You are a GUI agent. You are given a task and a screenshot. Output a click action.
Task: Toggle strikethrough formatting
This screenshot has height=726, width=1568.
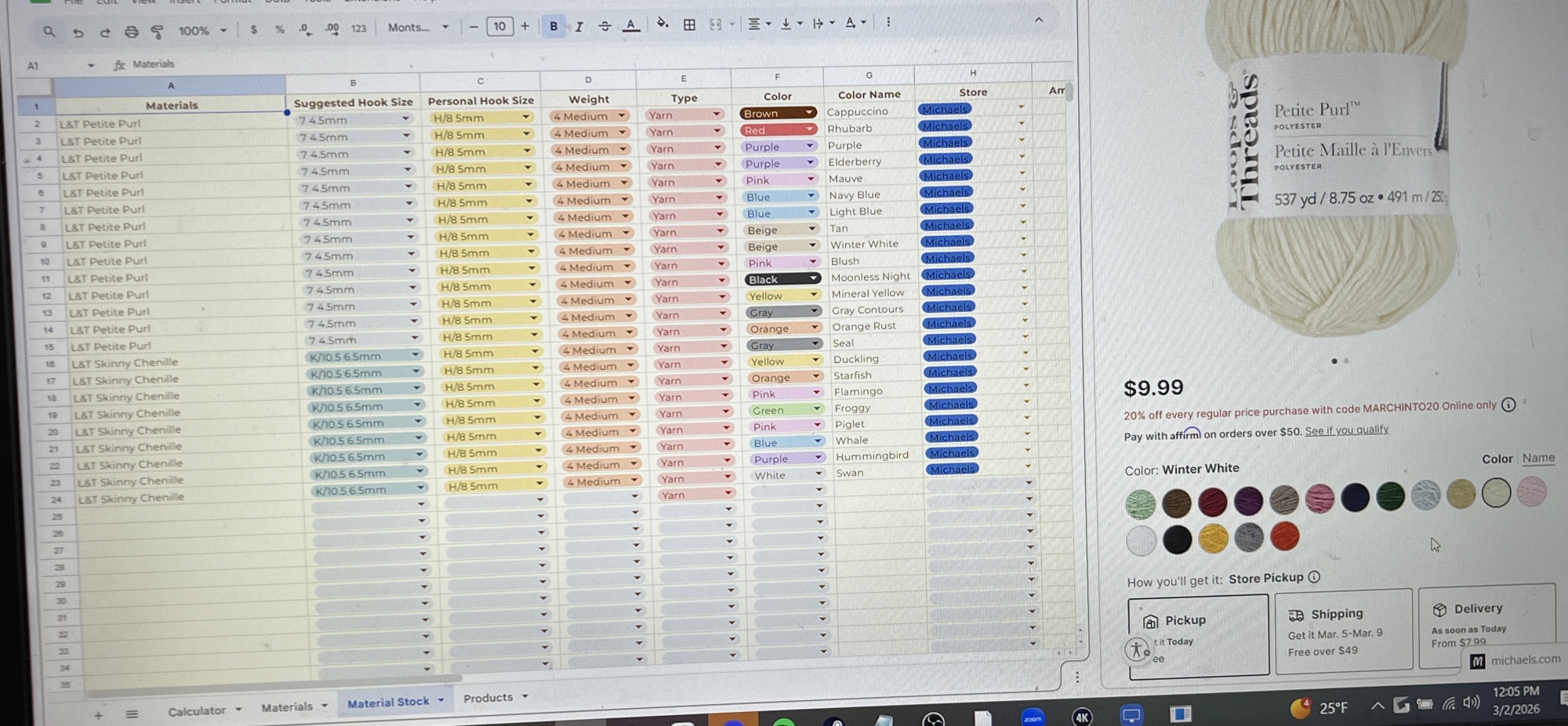tap(604, 26)
